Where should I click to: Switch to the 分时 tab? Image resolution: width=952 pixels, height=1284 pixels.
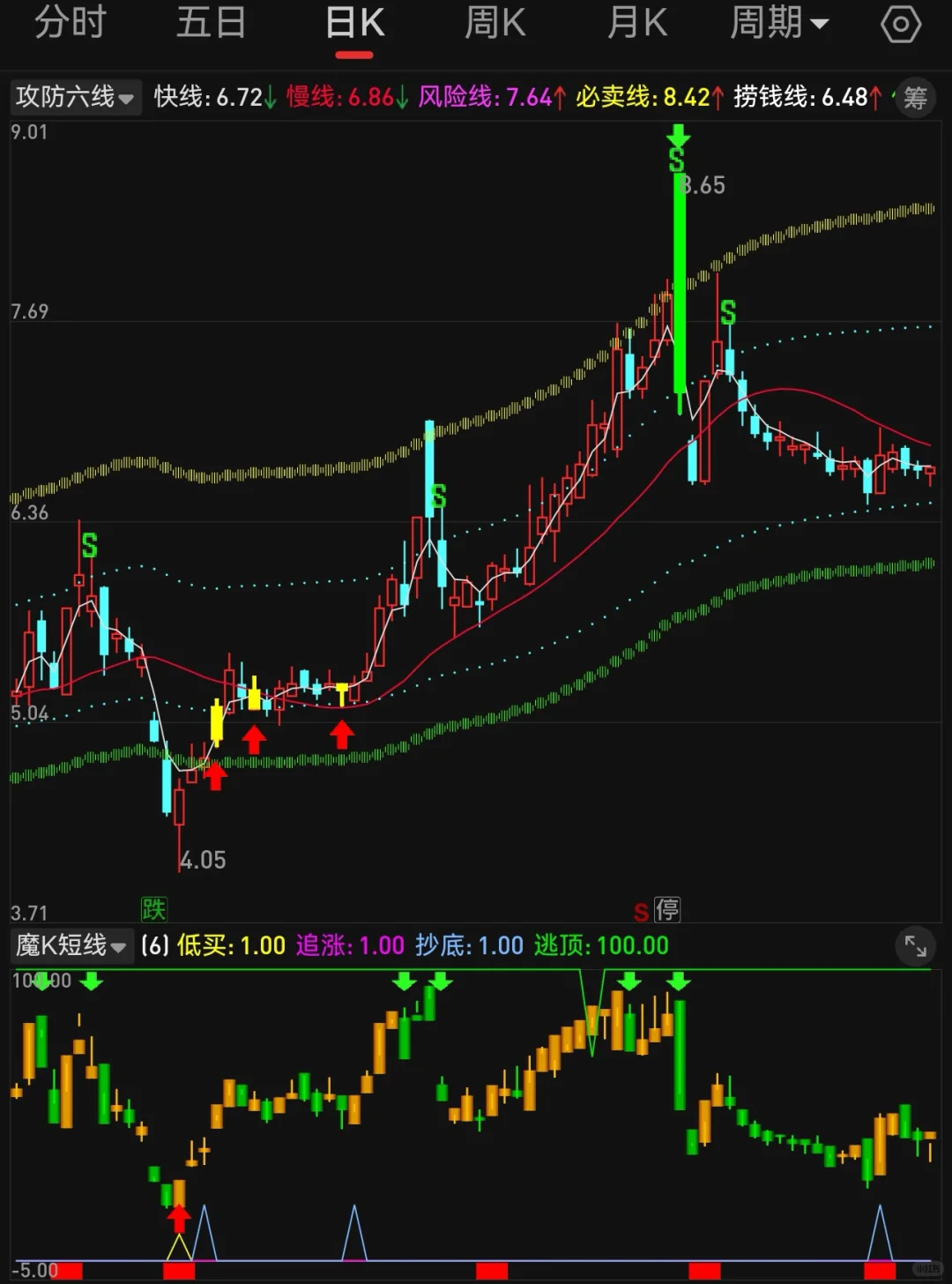click(71, 23)
